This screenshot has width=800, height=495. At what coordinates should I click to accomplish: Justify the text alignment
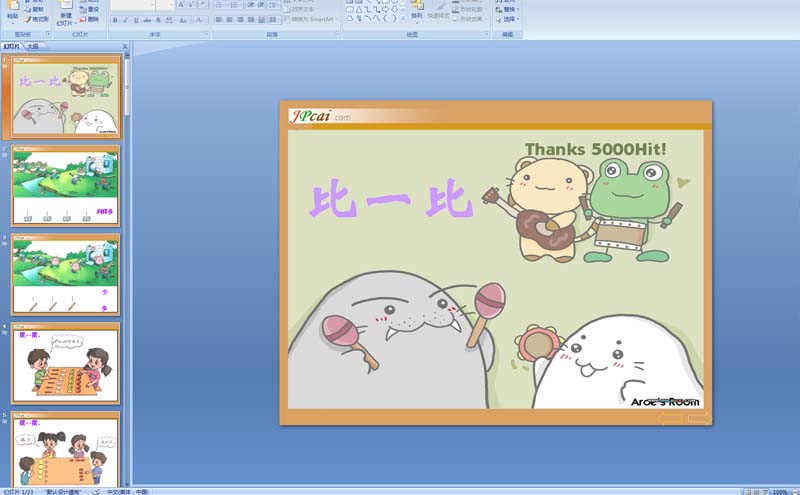pyautogui.click(x=251, y=20)
